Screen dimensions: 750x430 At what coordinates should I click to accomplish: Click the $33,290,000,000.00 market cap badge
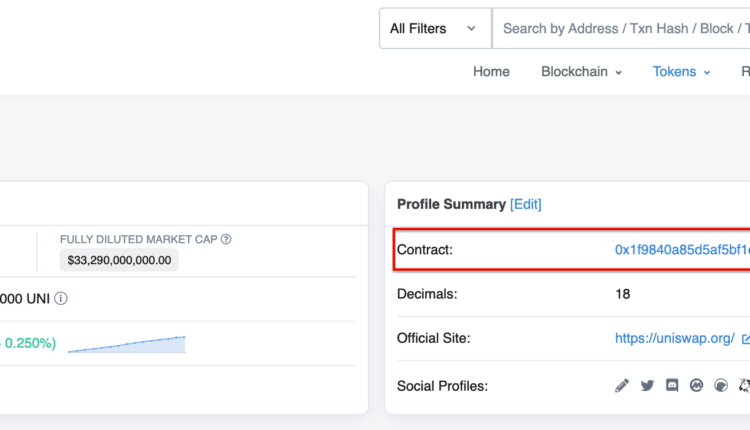pyautogui.click(x=119, y=260)
